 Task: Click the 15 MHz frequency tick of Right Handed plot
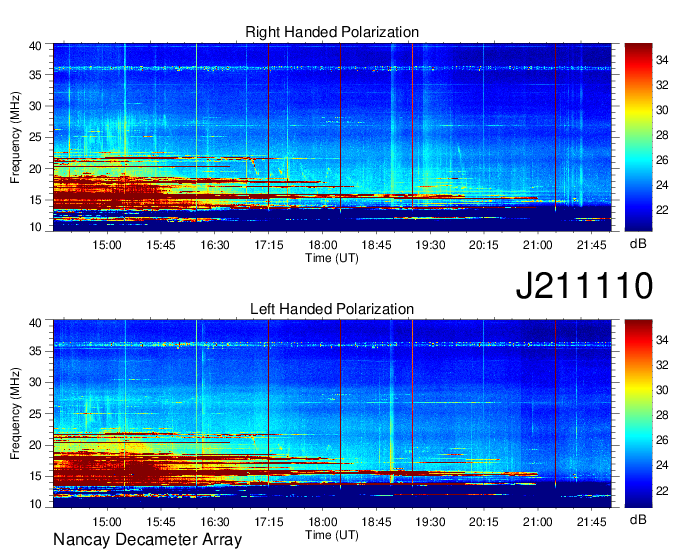(x=36, y=200)
